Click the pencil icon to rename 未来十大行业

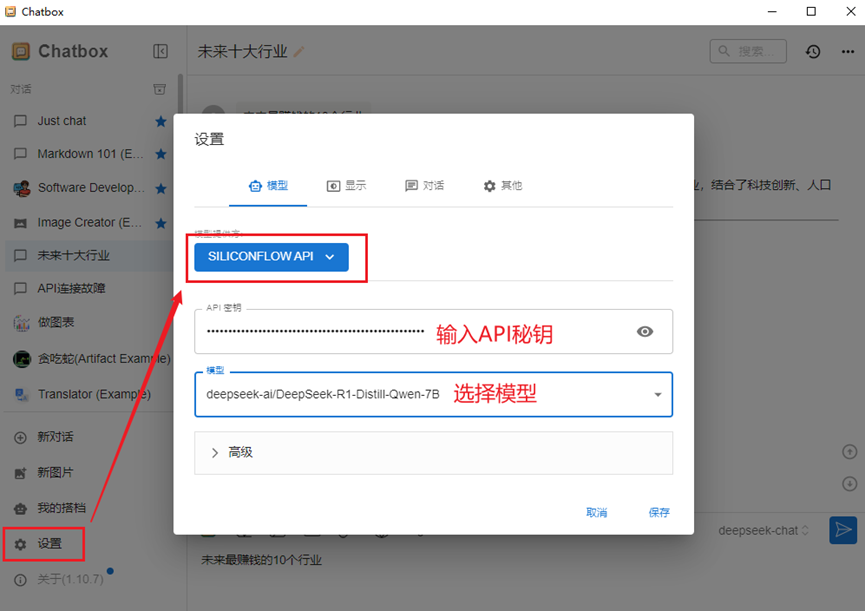point(298,52)
